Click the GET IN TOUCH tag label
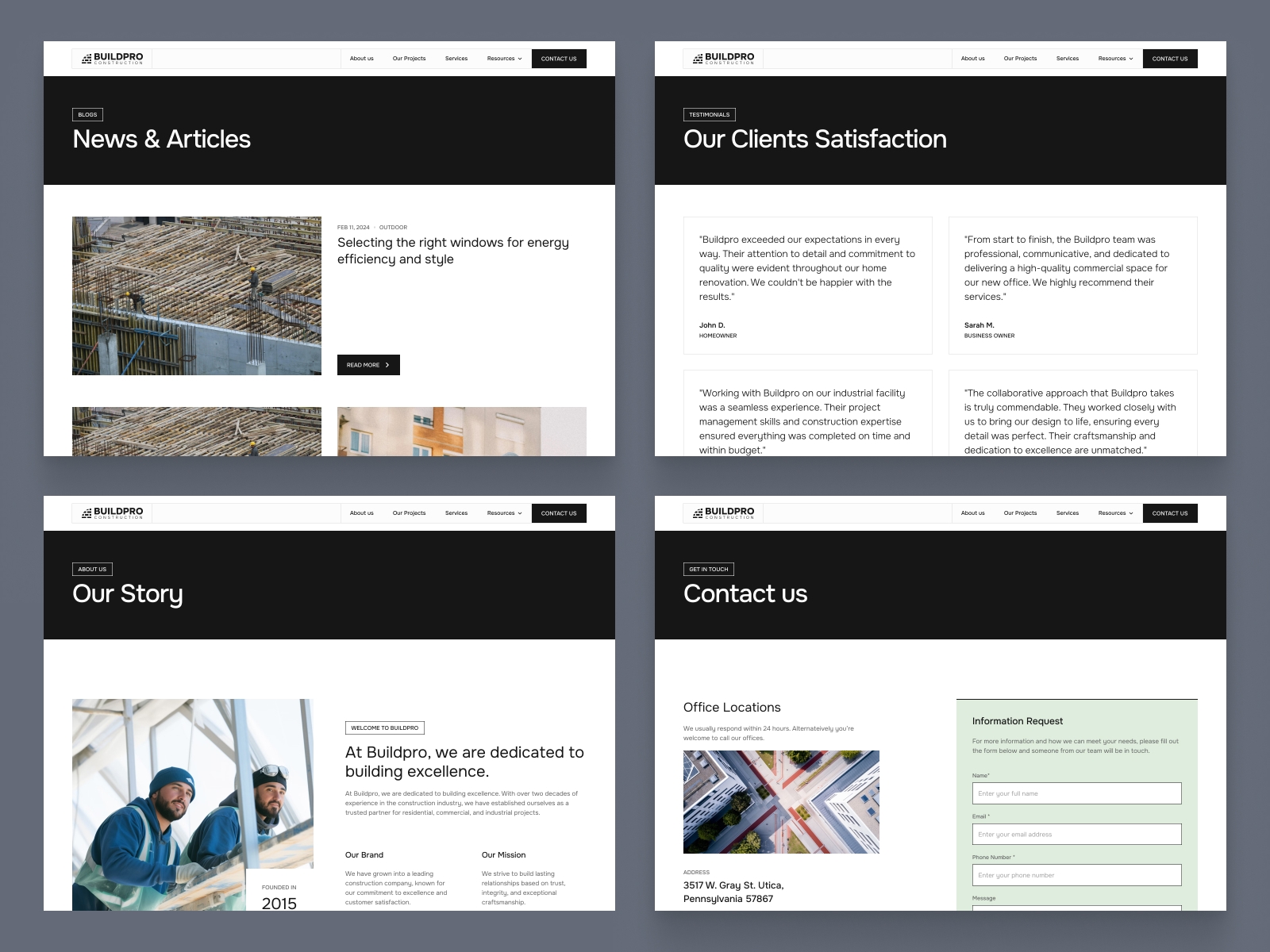Image resolution: width=1270 pixels, height=952 pixels. coord(709,570)
